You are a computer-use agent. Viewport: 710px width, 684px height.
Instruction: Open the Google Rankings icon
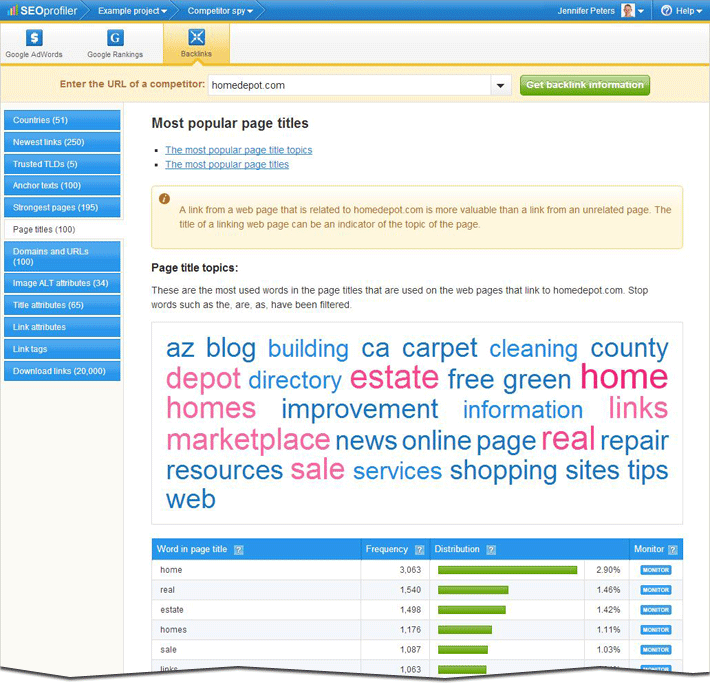(115, 38)
